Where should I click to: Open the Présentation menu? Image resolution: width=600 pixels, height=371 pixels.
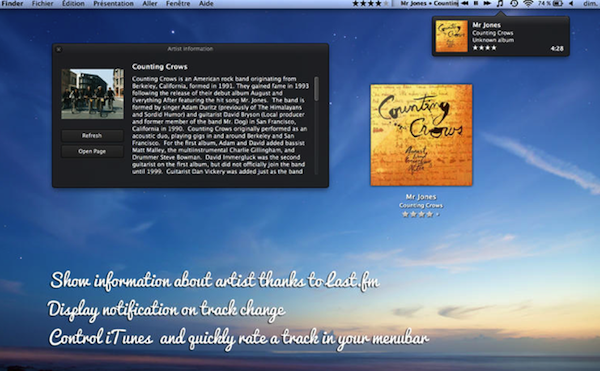(114, 3)
